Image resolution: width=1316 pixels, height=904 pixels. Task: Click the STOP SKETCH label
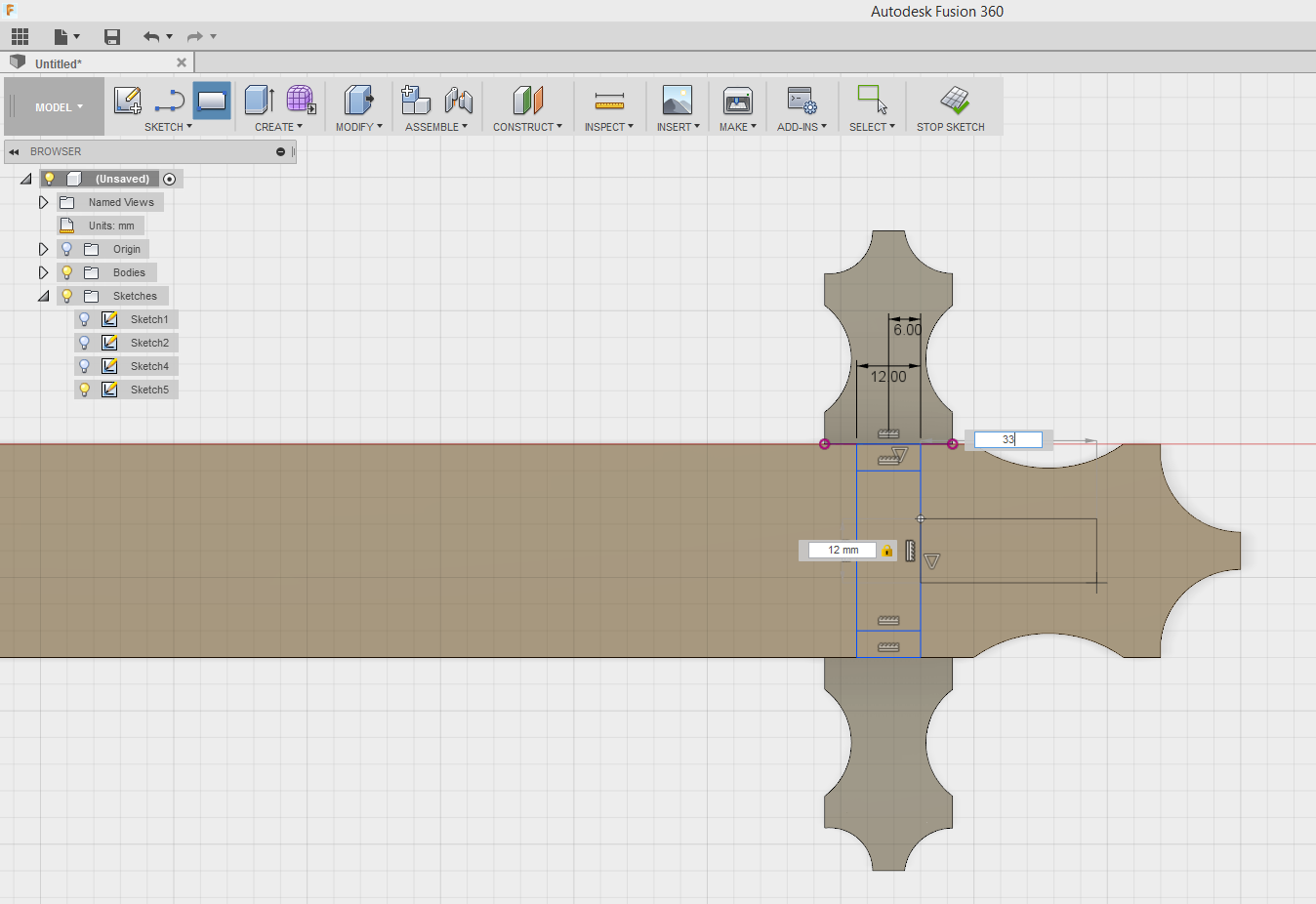click(x=950, y=127)
